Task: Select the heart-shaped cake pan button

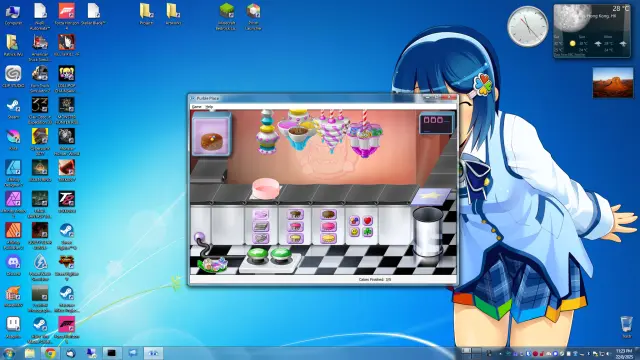Action: [260, 238]
